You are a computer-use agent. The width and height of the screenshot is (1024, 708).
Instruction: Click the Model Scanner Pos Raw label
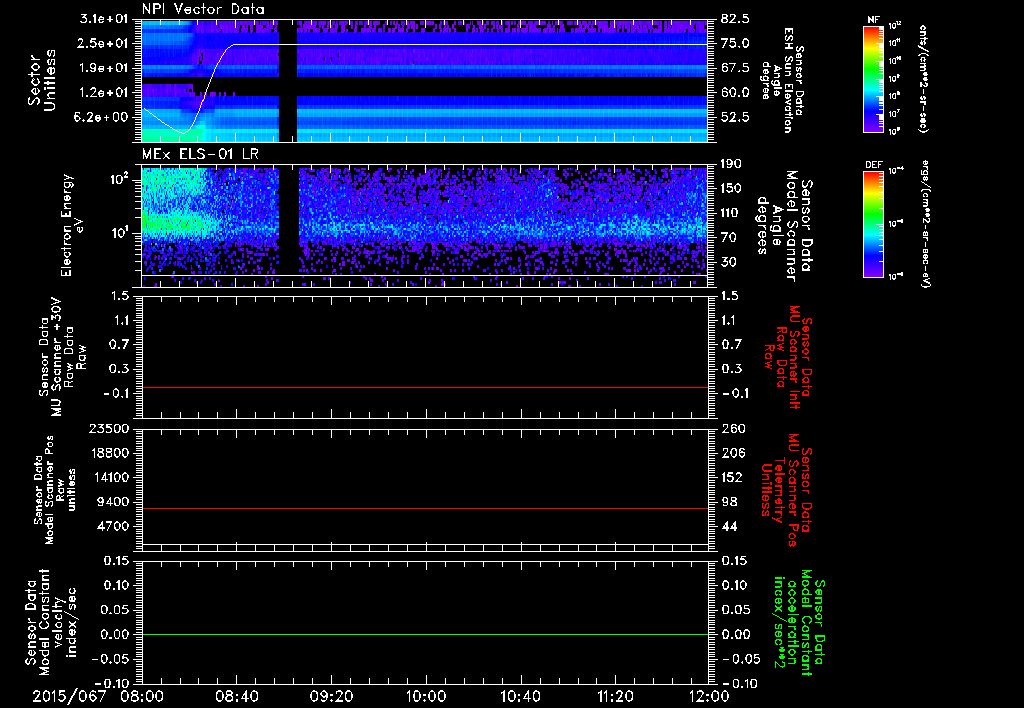(54, 490)
